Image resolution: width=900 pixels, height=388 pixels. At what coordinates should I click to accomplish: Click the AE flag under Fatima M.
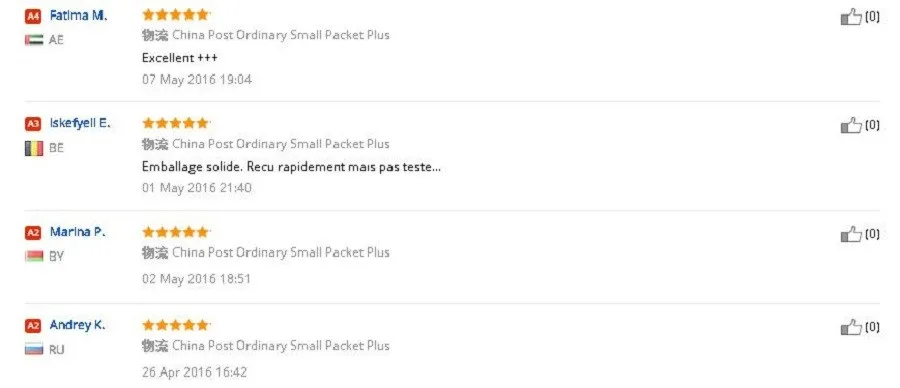(x=34, y=40)
